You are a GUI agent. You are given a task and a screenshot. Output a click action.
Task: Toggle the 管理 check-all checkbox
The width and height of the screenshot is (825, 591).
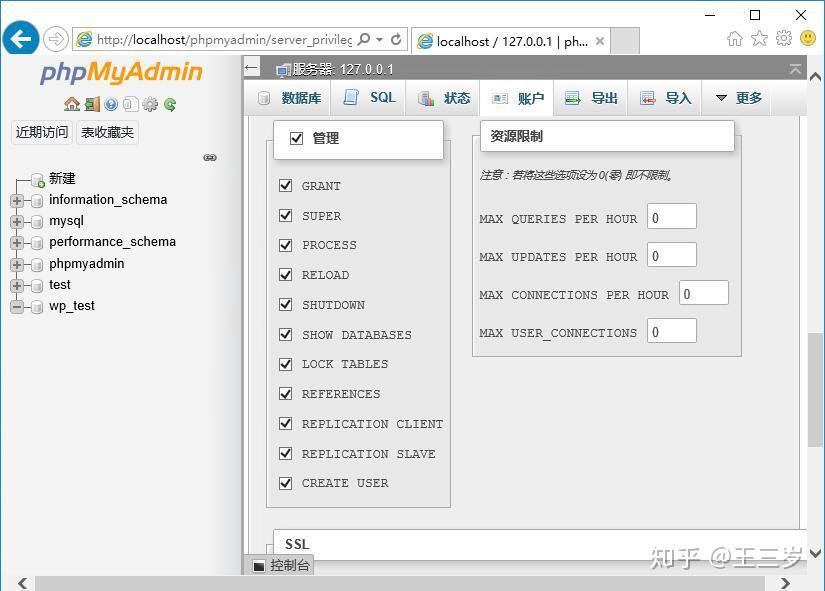(296, 138)
